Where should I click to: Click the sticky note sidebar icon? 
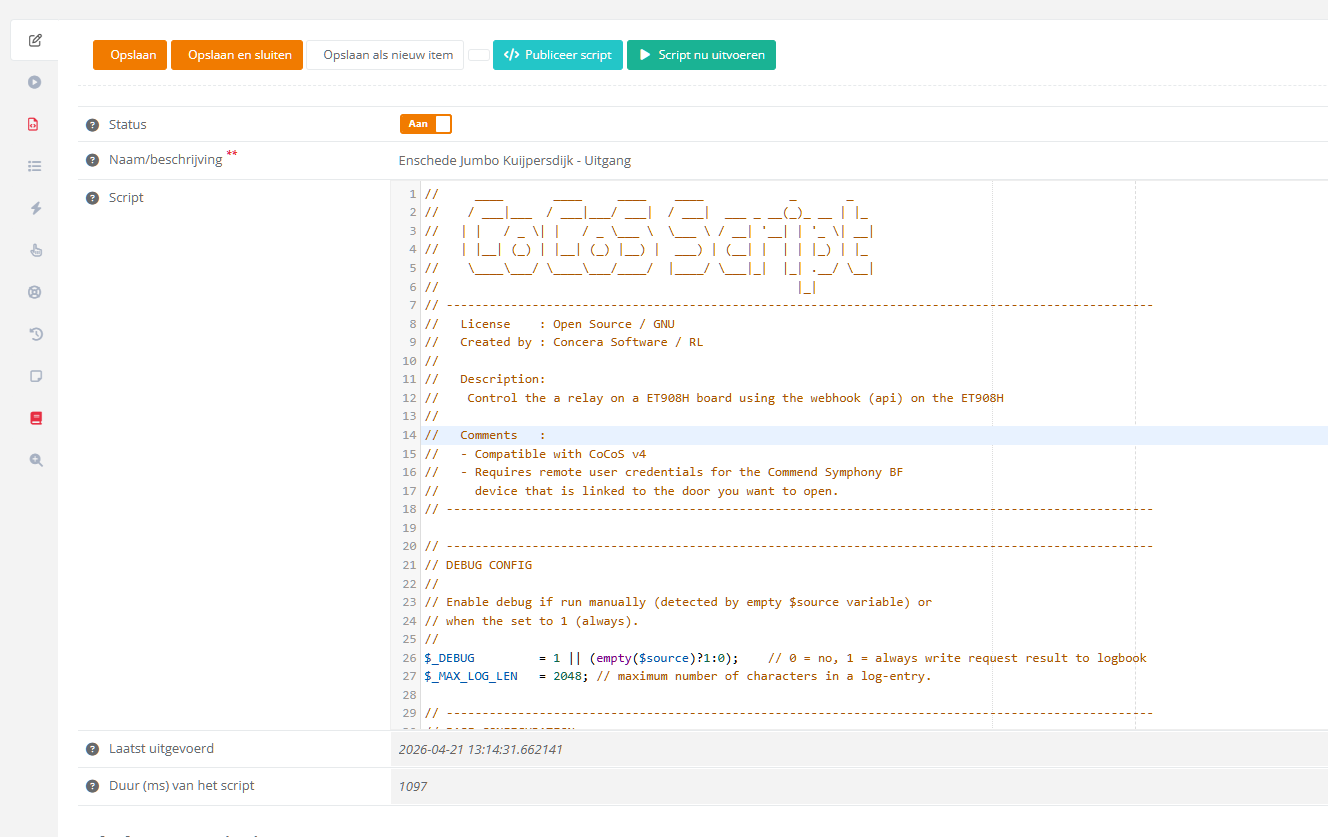point(35,376)
